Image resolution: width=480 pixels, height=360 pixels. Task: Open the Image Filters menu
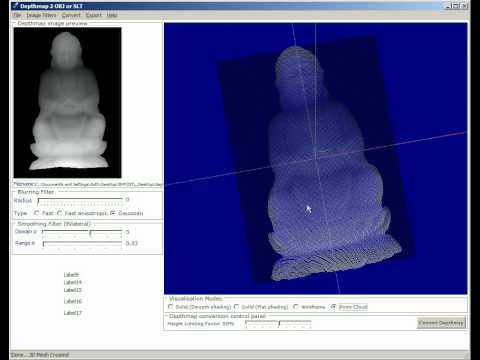click(41, 15)
